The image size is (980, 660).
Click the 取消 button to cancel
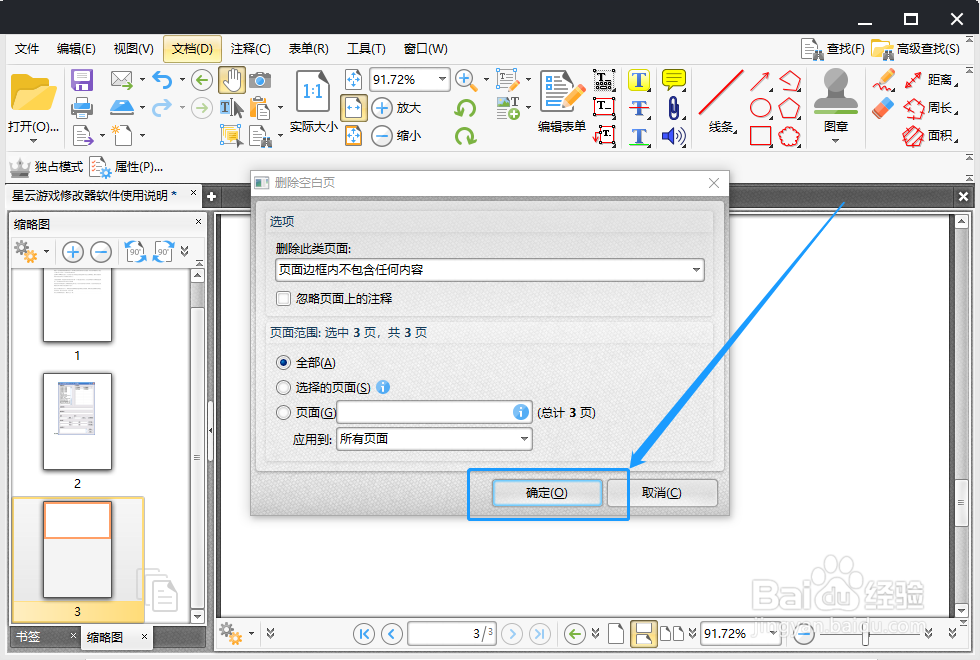[x=664, y=492]
